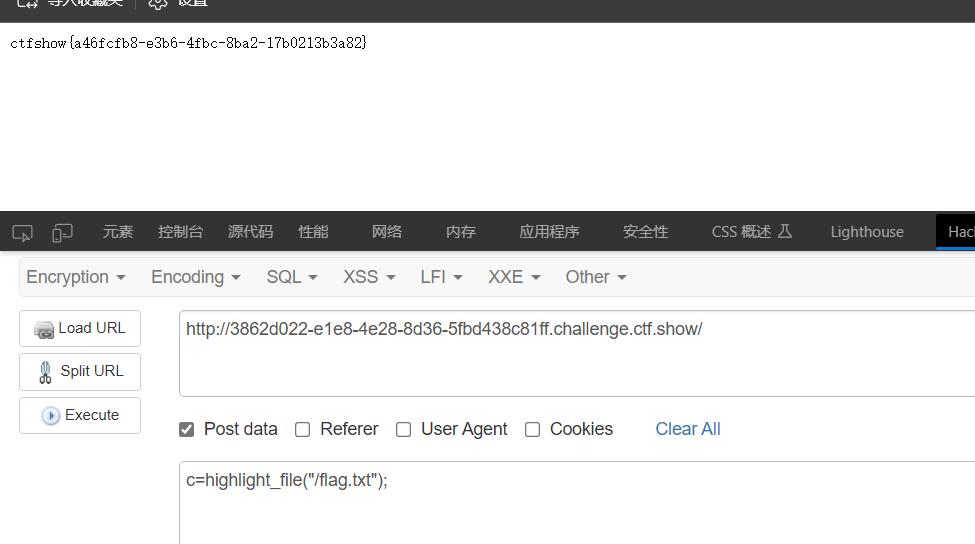975x544 pixels.
Task: Open the Encoding dropdown
Action: (x=196, y=277)
